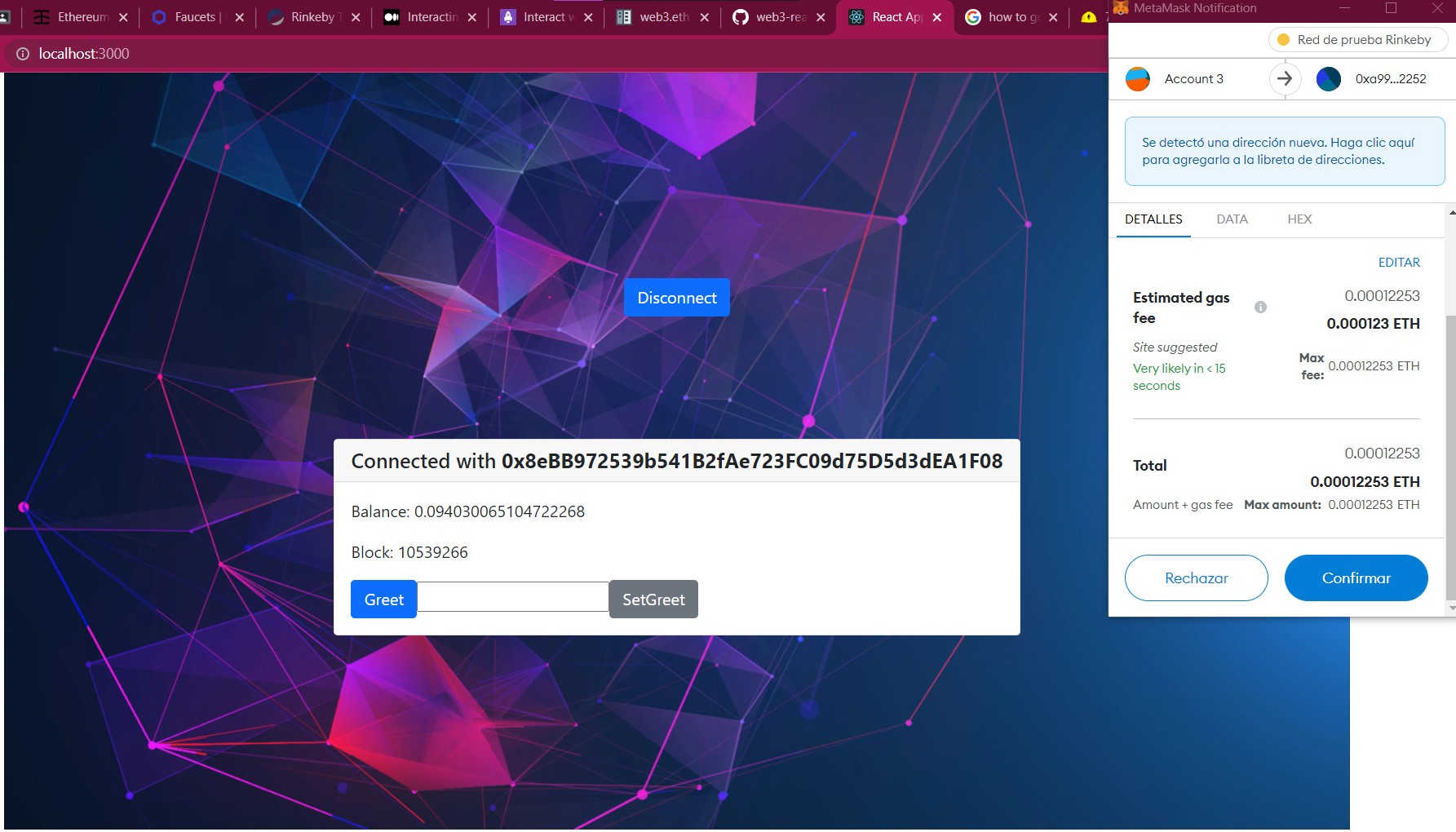Switch to the Ethereum browser tab
1456x832 pixels.
82,17
